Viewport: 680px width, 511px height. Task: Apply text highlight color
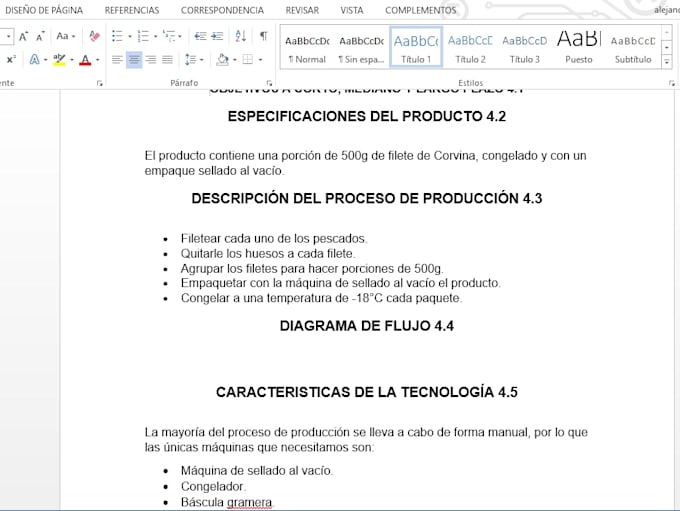[x=59, y=59]
